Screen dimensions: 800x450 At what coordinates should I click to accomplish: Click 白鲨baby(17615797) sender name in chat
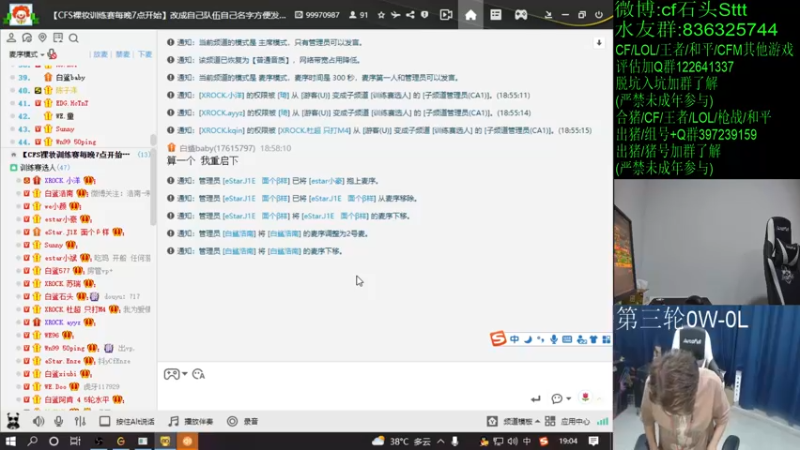tap(217, 148)
